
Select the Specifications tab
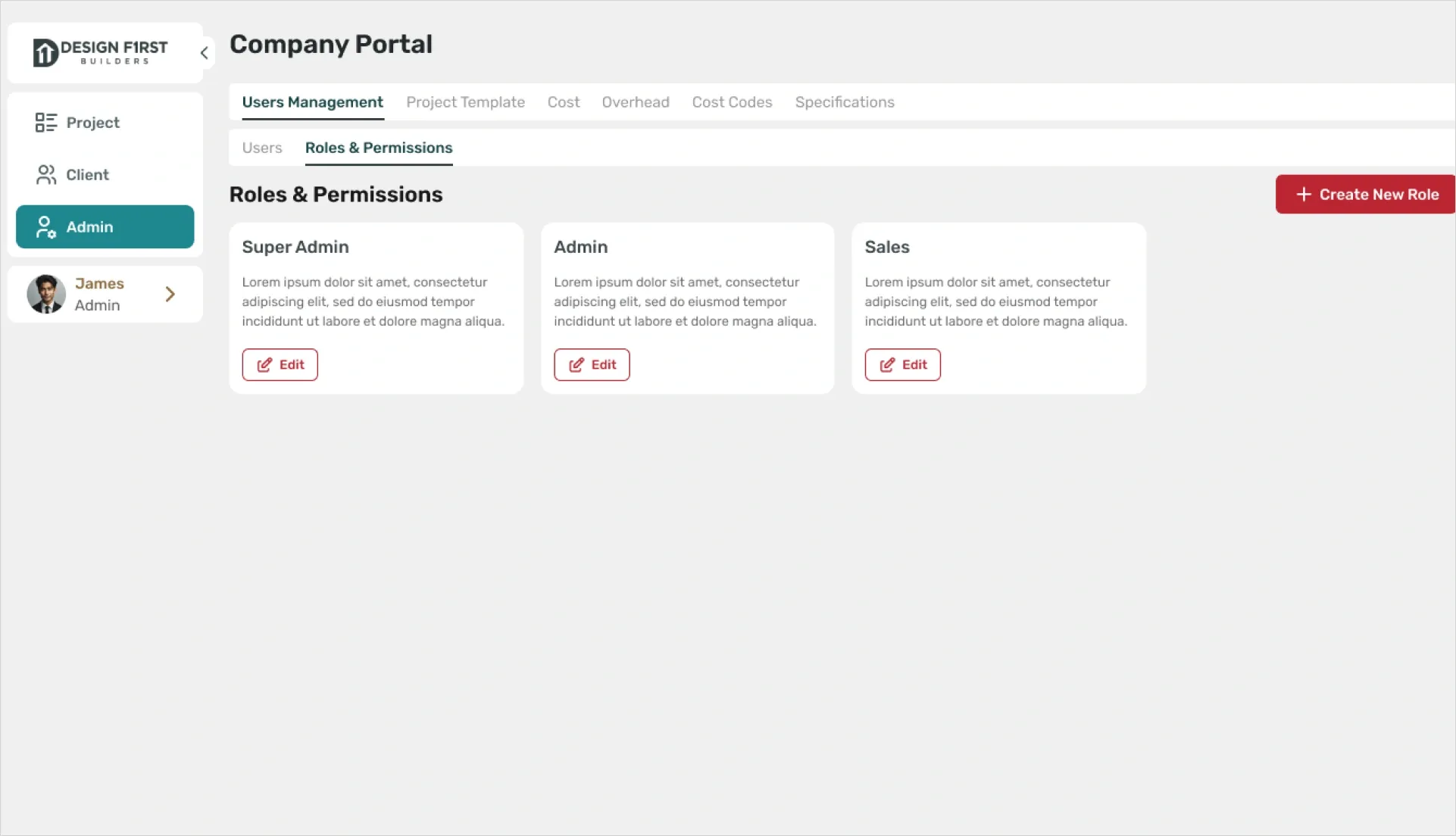coord(844,101)
